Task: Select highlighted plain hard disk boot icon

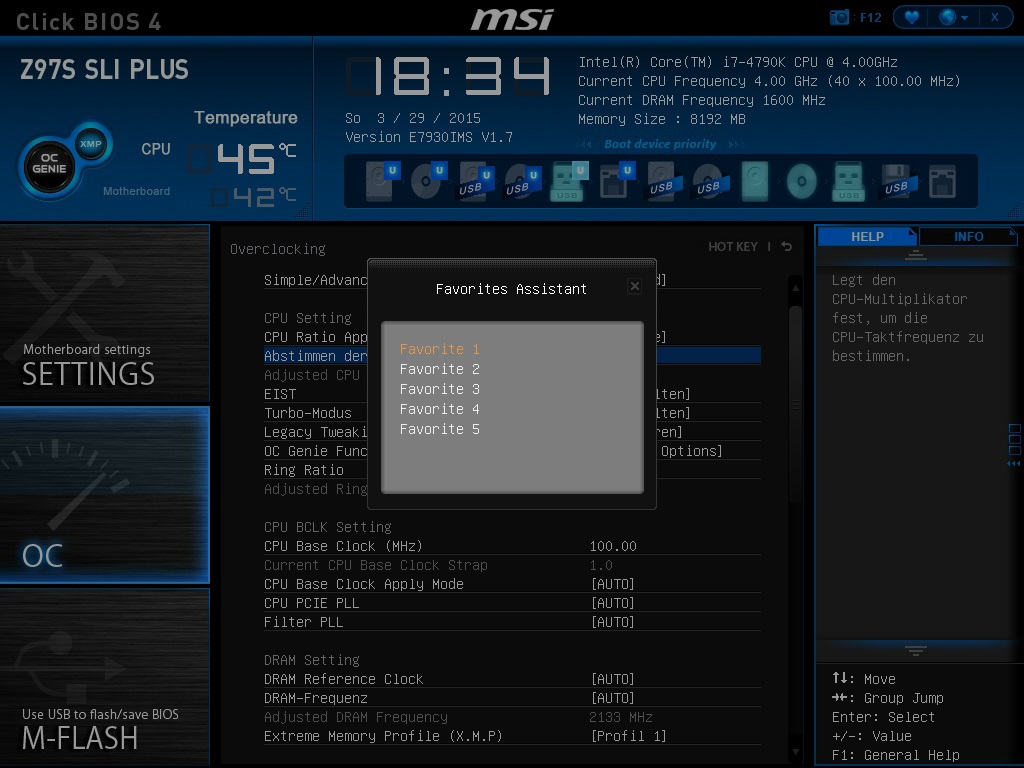Action: click(x=755, y=181)
